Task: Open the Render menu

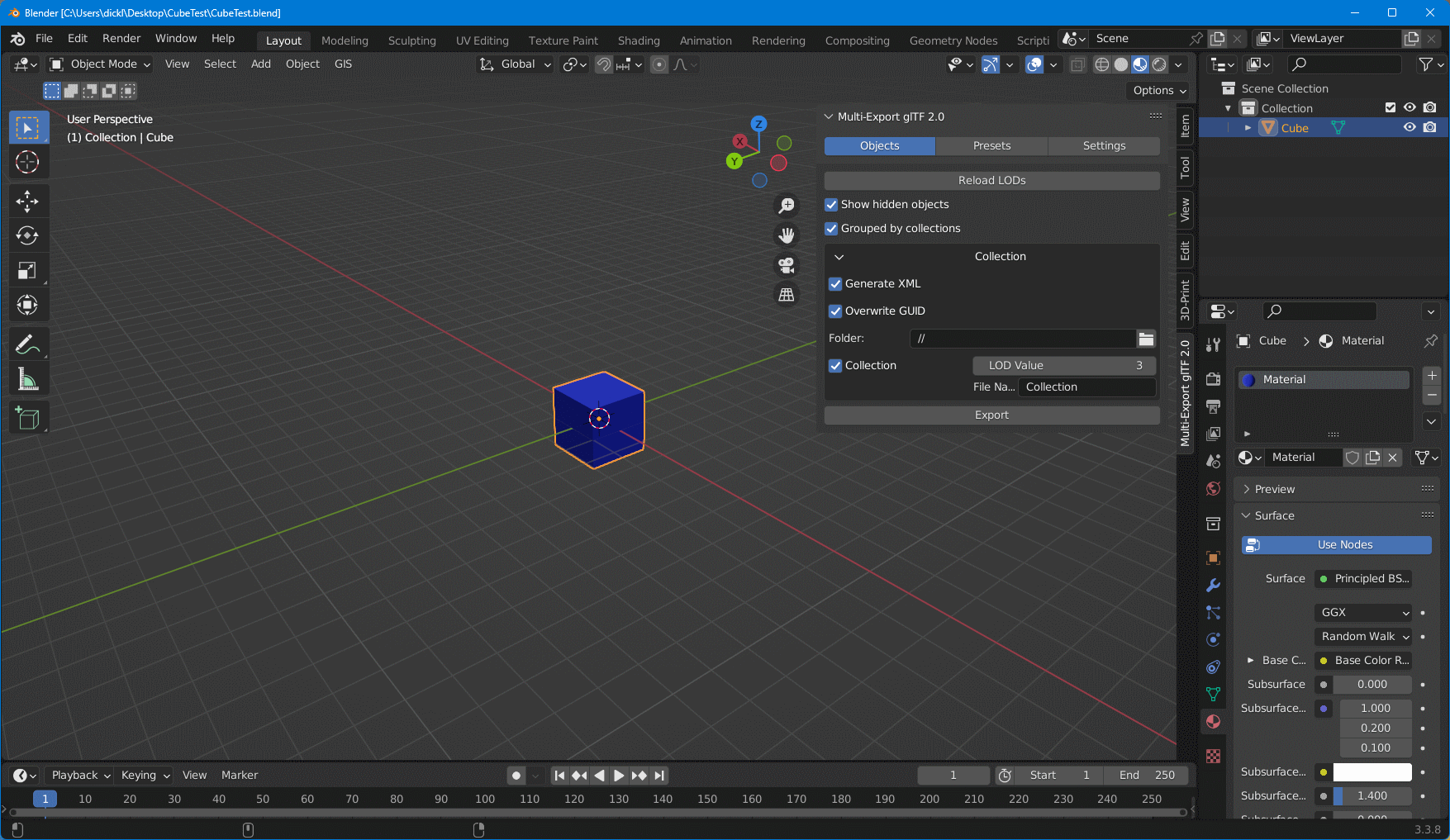Action: (121, 39)
